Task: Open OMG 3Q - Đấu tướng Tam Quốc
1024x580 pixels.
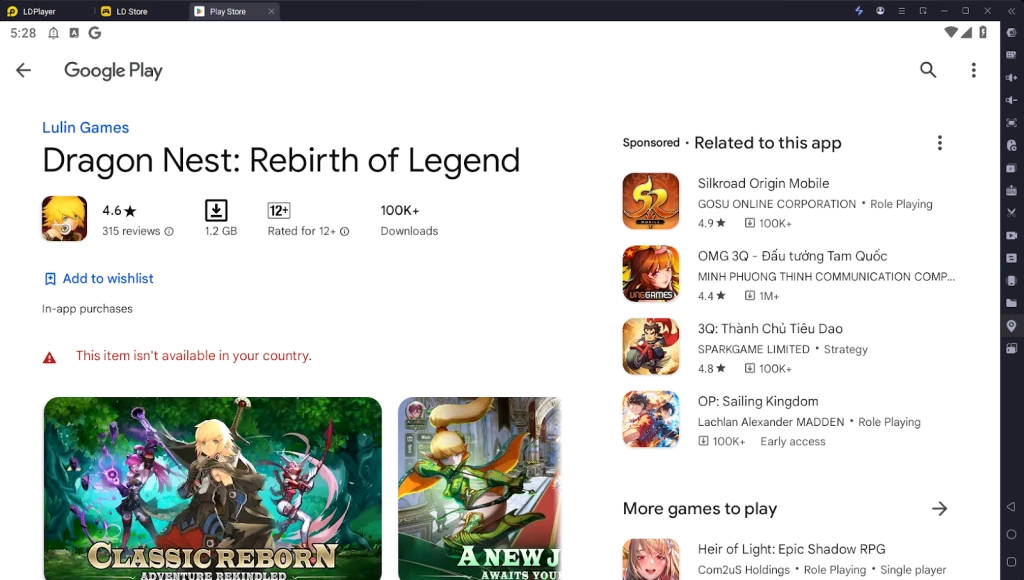Action: pyautogui.click(x=788, y=274)
